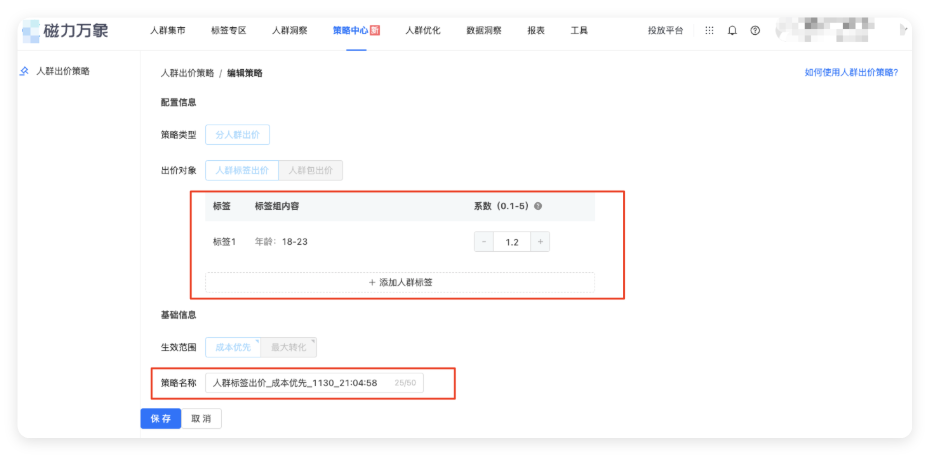The image size is (929, 455).
Task: Open the help question mark icon
Action: 755,31
